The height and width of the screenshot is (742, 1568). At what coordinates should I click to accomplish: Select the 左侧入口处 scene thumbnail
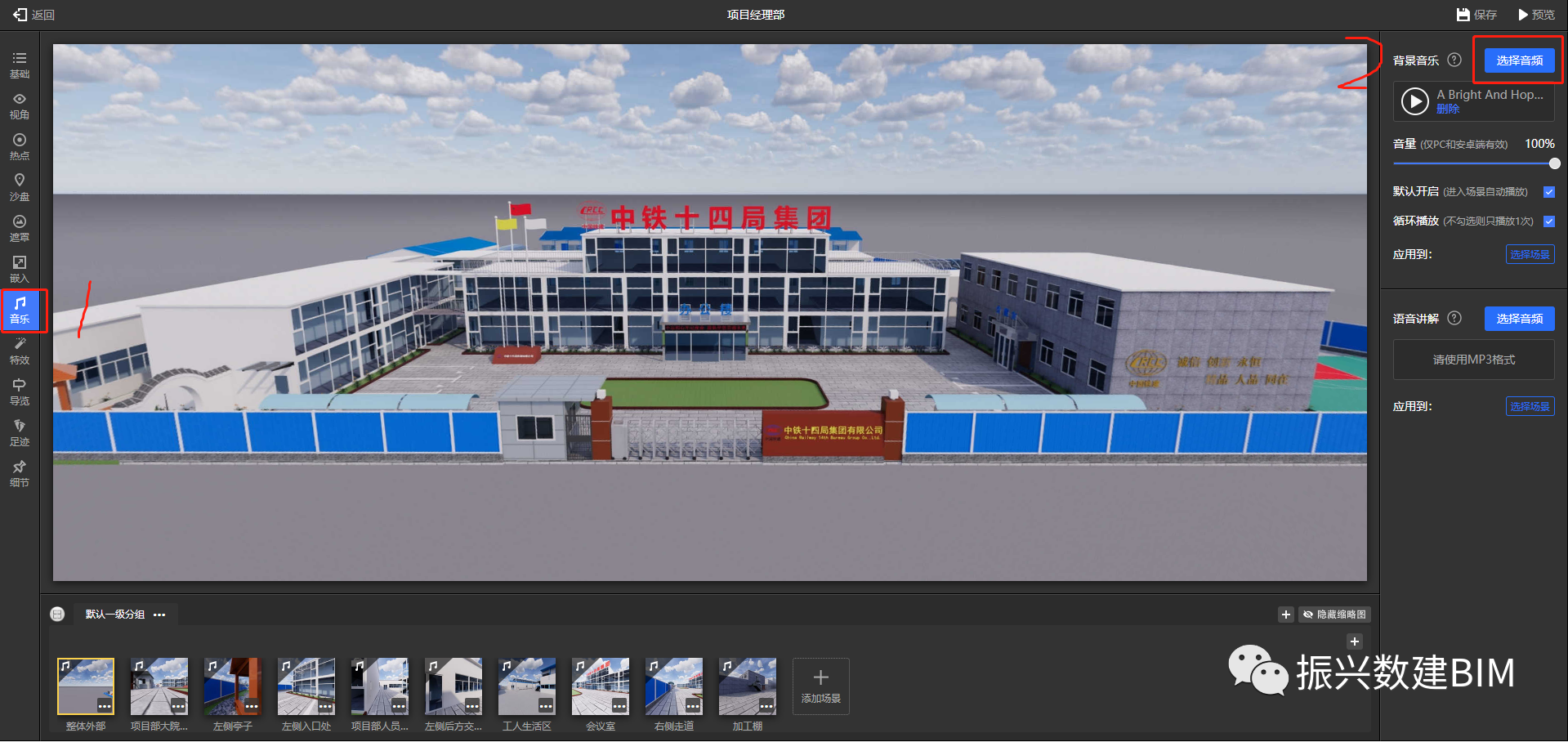pos(306,686)
